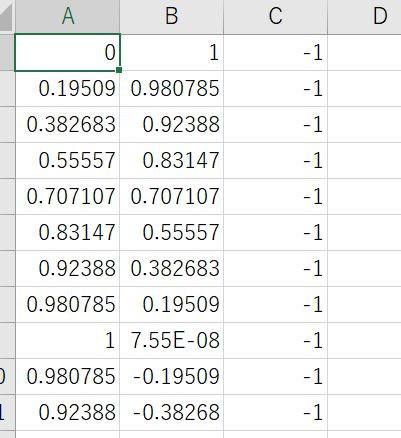Image resolution: width=401 pixels, height=438 pixels.
Task: Select the -0.38268 cell
Action: (171, 413)
